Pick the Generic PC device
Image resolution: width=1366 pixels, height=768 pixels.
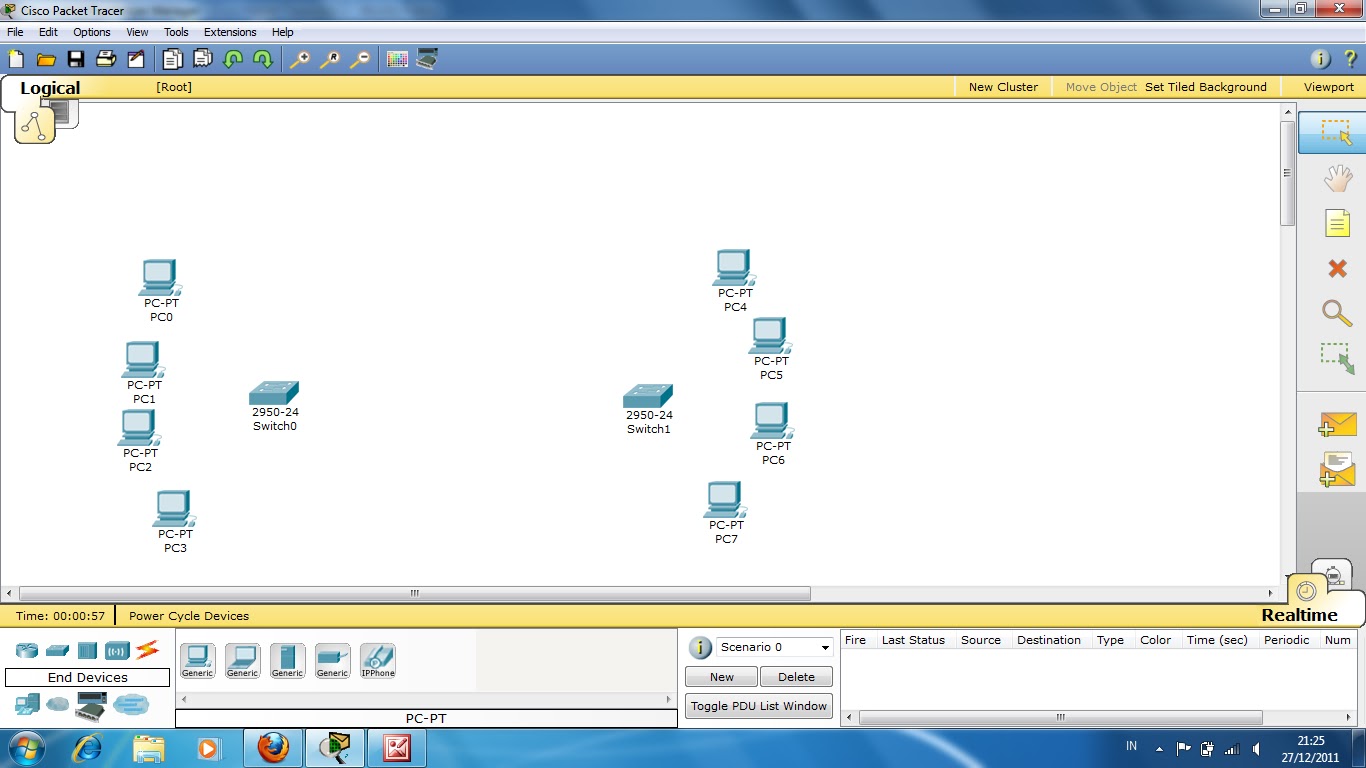coord(197,661)
